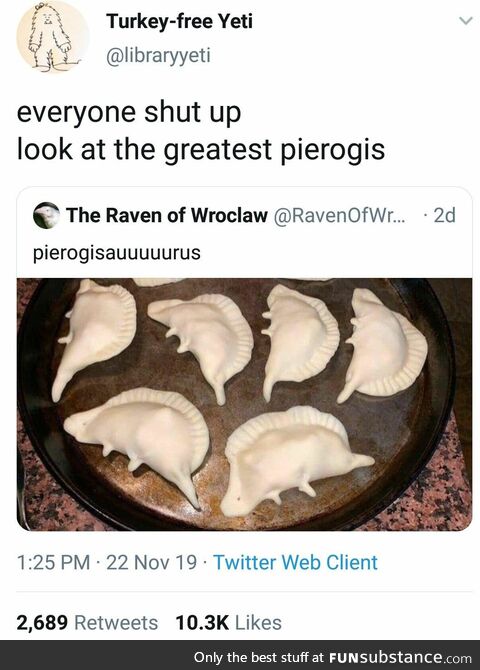Open the Turkey-free Yeti display name
Viewport: 480px width, 670px height.
179,21
